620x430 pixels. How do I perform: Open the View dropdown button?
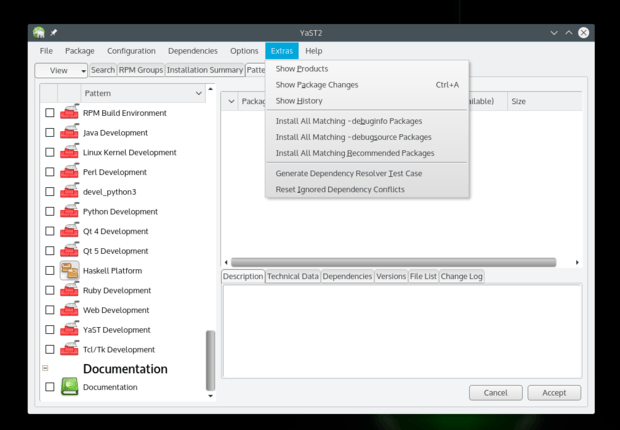[x=61, y=70]
